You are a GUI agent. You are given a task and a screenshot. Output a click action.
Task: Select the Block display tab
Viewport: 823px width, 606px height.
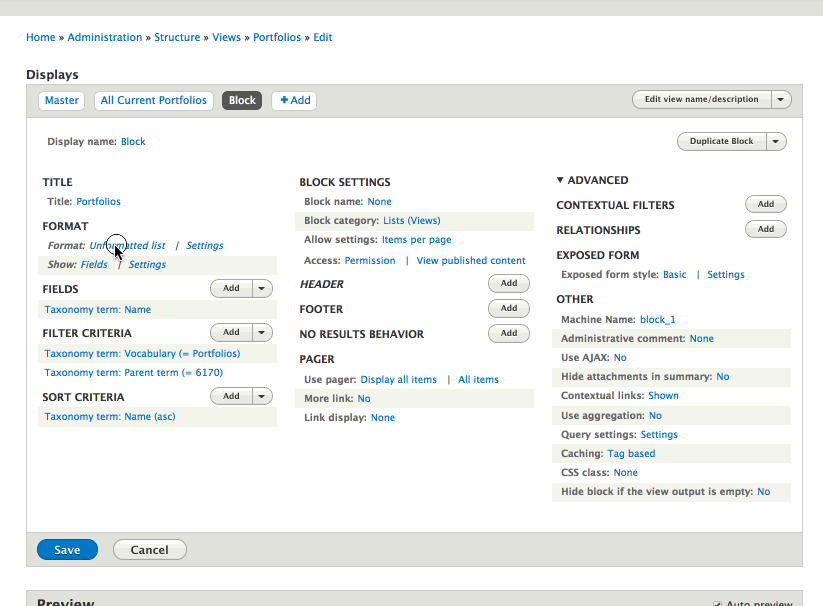[242, 100]
